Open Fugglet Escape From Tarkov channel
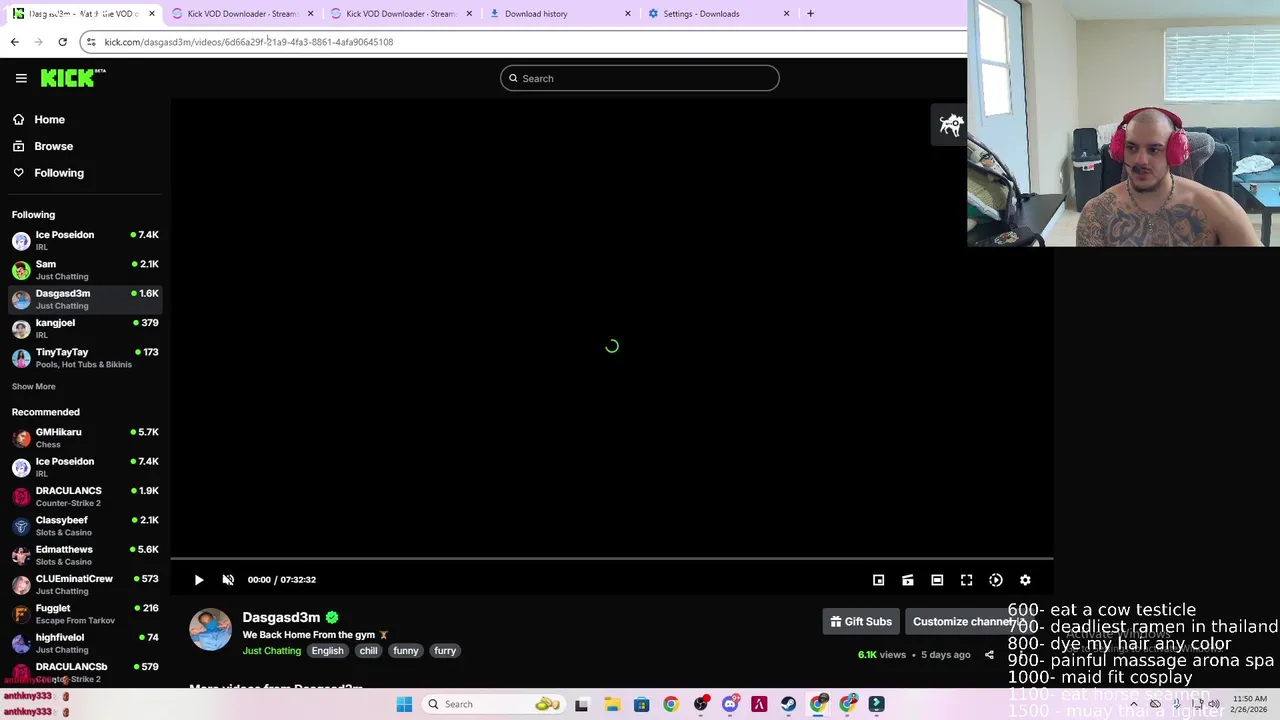 (x=85, y=614)
